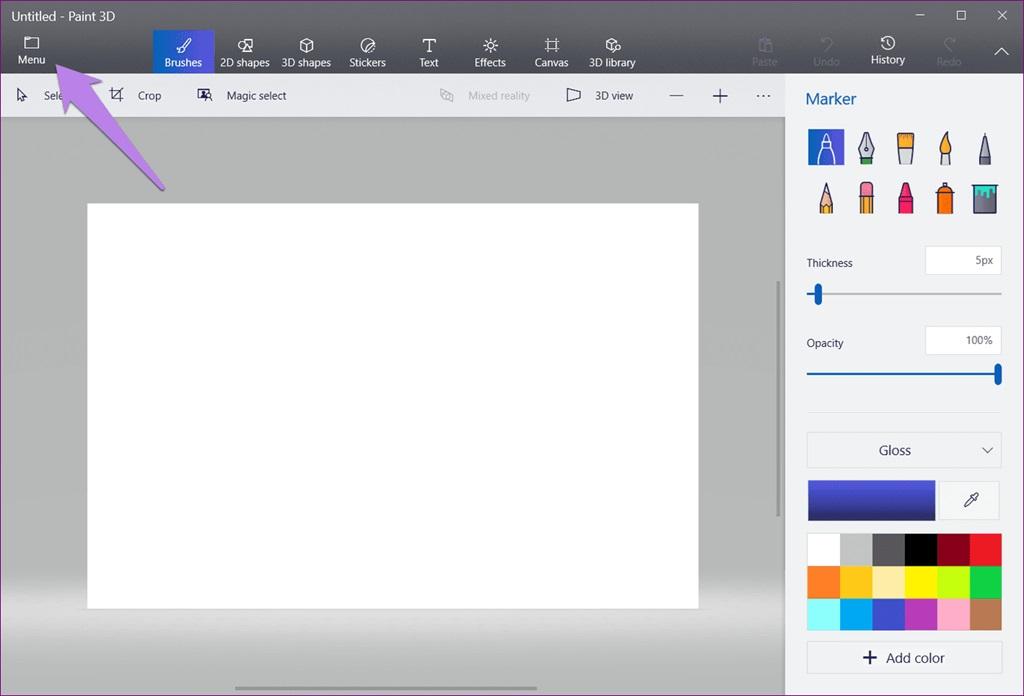
Task: Switch to the Stickers tab
Action: coord(367,52)
